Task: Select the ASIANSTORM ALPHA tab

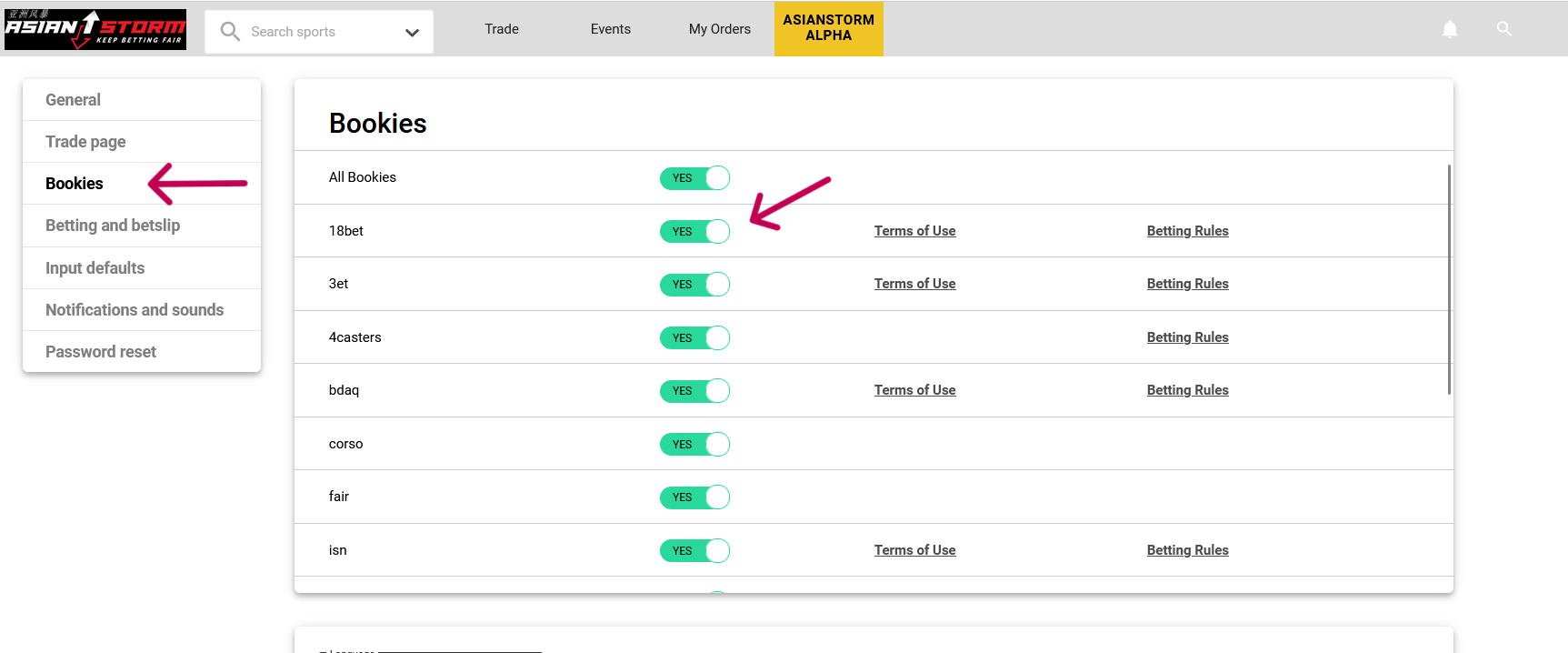Action: point(829,28)
